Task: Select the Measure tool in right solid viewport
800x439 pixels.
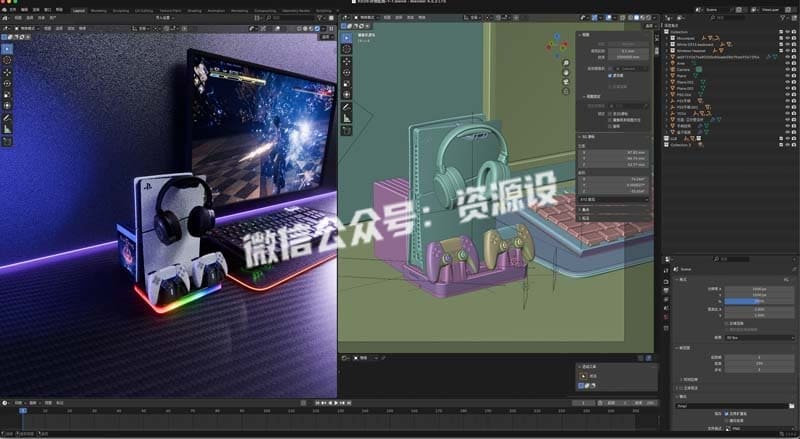Action: click(346, 118)
